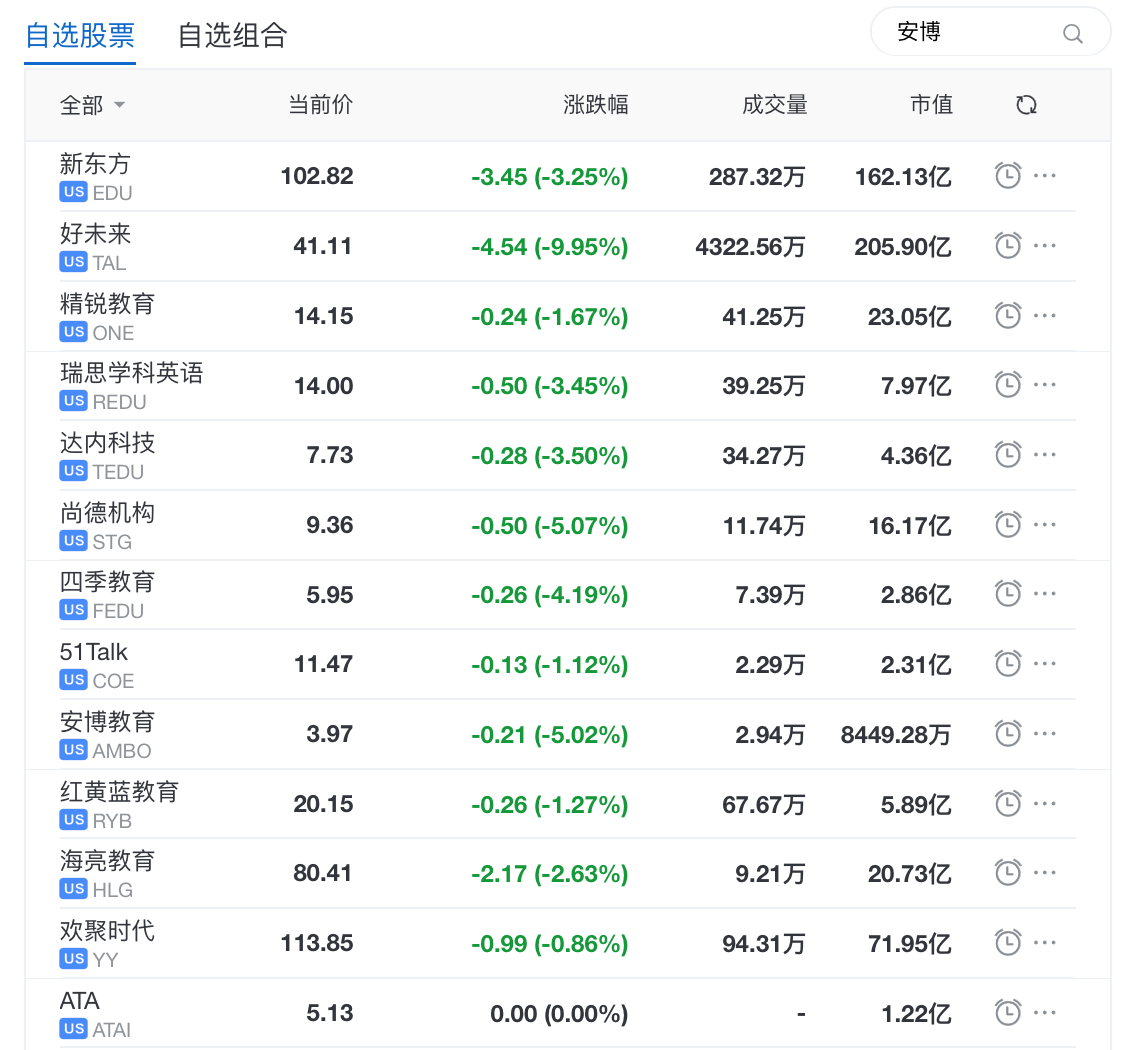Open the 新东方 stock link
The image size is (1126, 1050).
[x=95, y=164]
